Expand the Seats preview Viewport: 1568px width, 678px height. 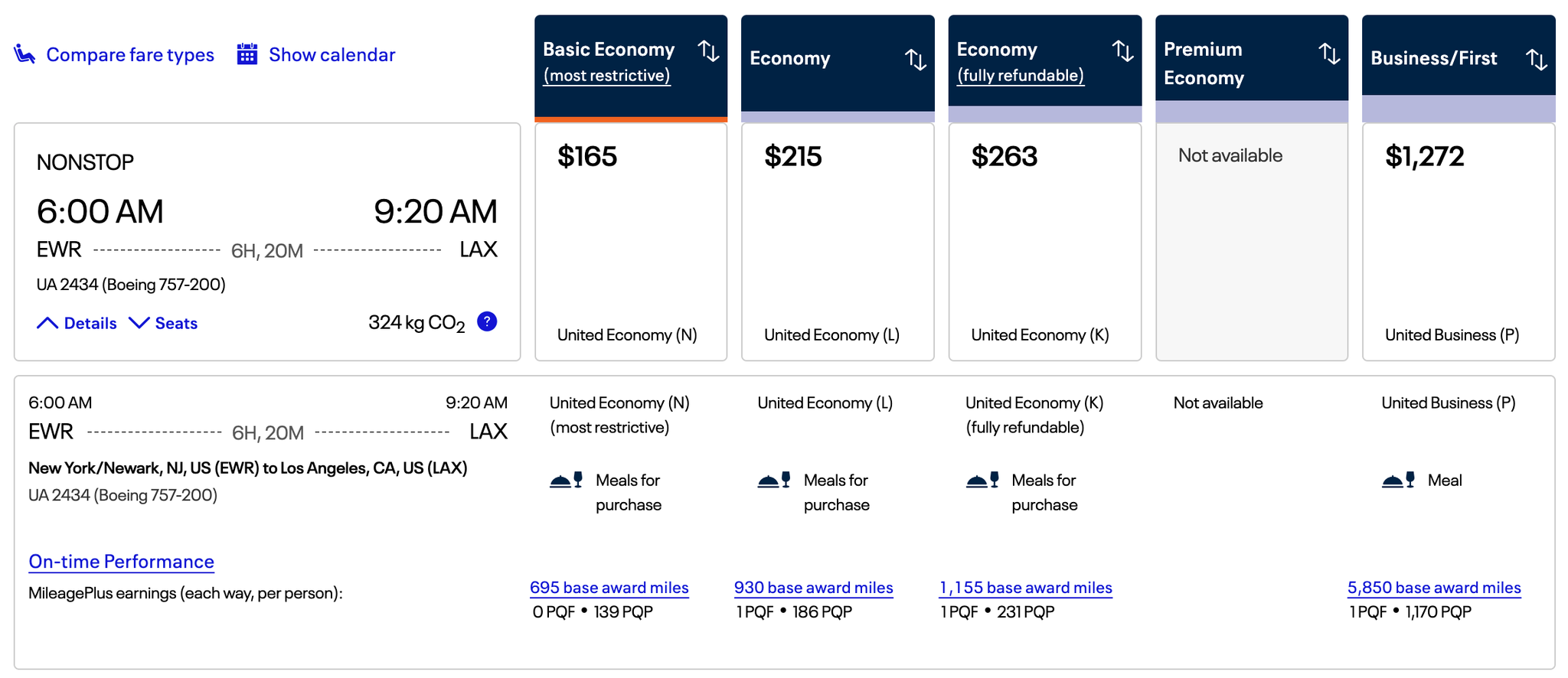pyautogui.click(x=163, y=322)
